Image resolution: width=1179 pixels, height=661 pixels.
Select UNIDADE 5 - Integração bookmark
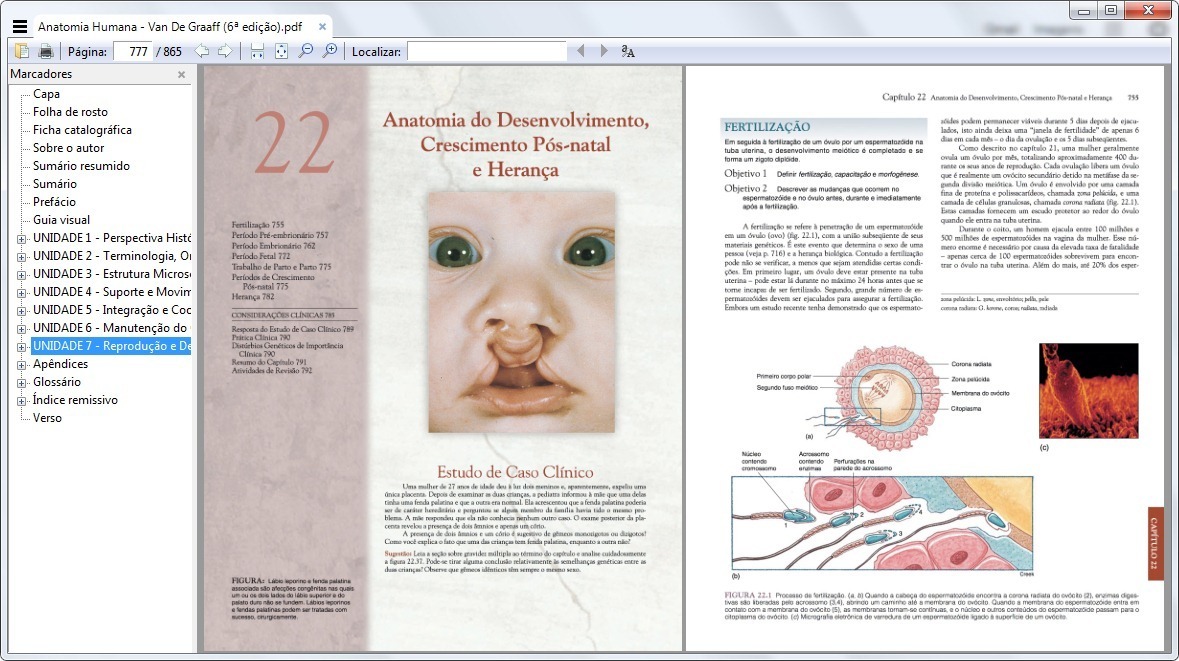111,310
